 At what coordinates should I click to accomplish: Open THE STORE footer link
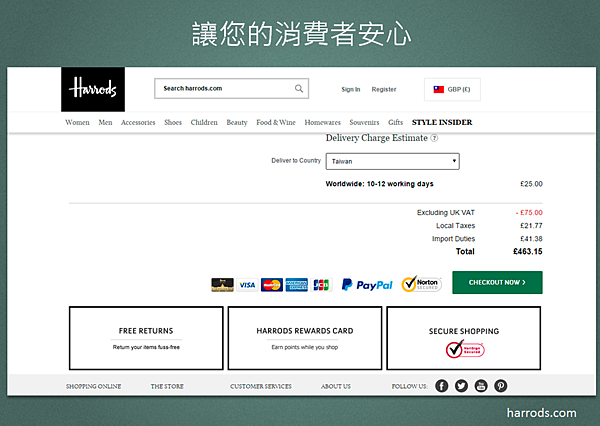[167, 387]
